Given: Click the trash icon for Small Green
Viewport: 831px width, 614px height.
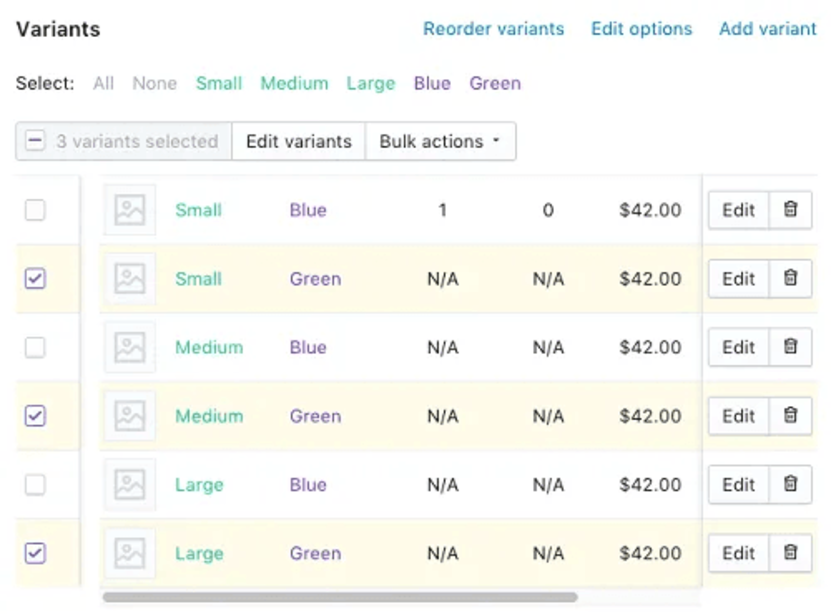Looking at the screenshot, I should tap(789, 279).
